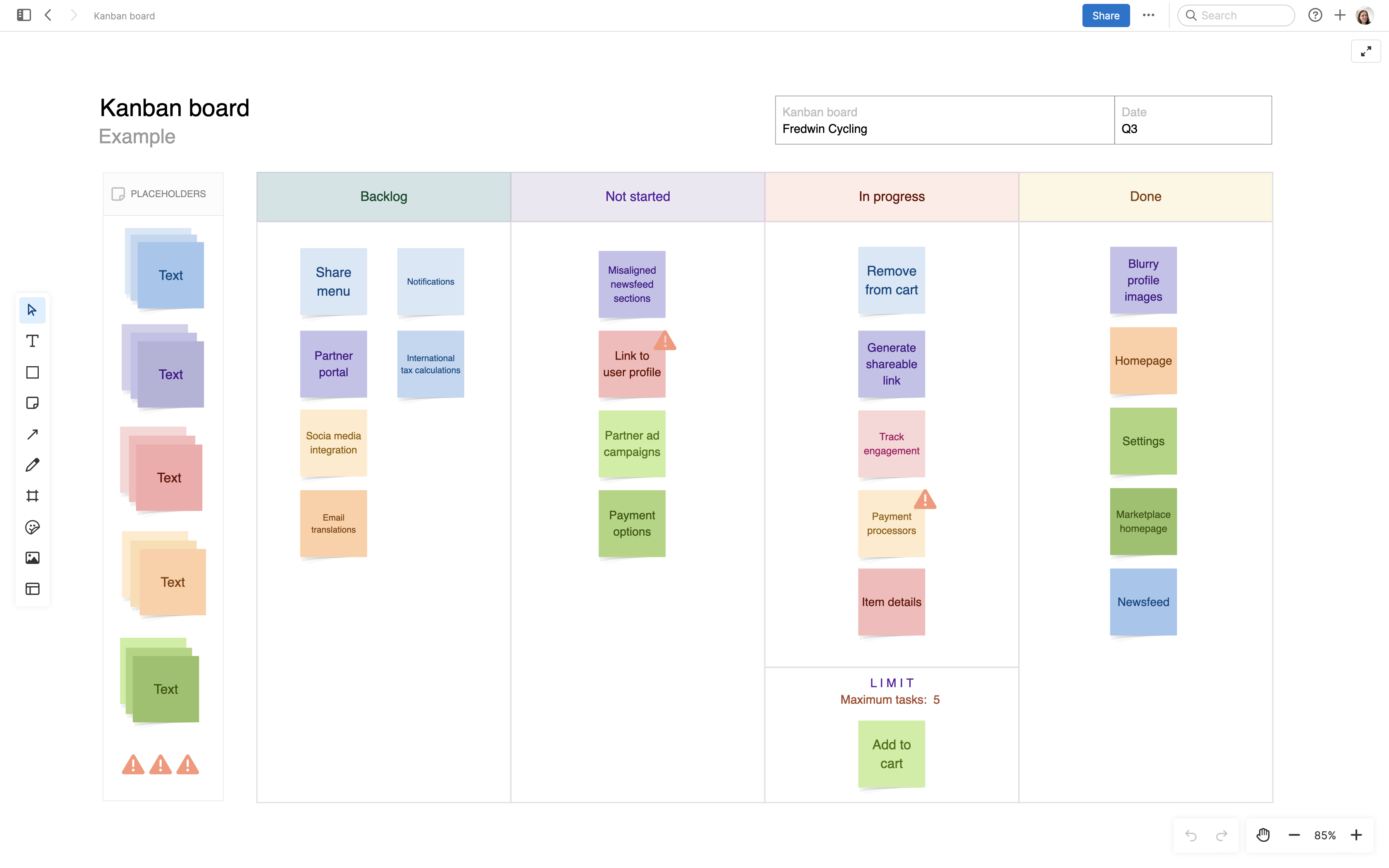Open the zoom level 85% control
Screen dimensions: 1389x868
(1326, 835)
